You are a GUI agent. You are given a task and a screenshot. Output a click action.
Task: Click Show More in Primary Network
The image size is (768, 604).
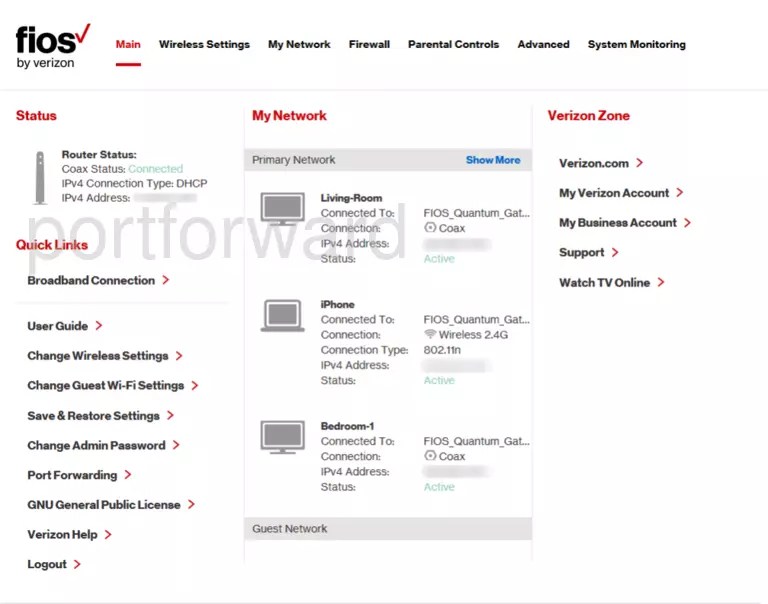(x=493, y=160)
